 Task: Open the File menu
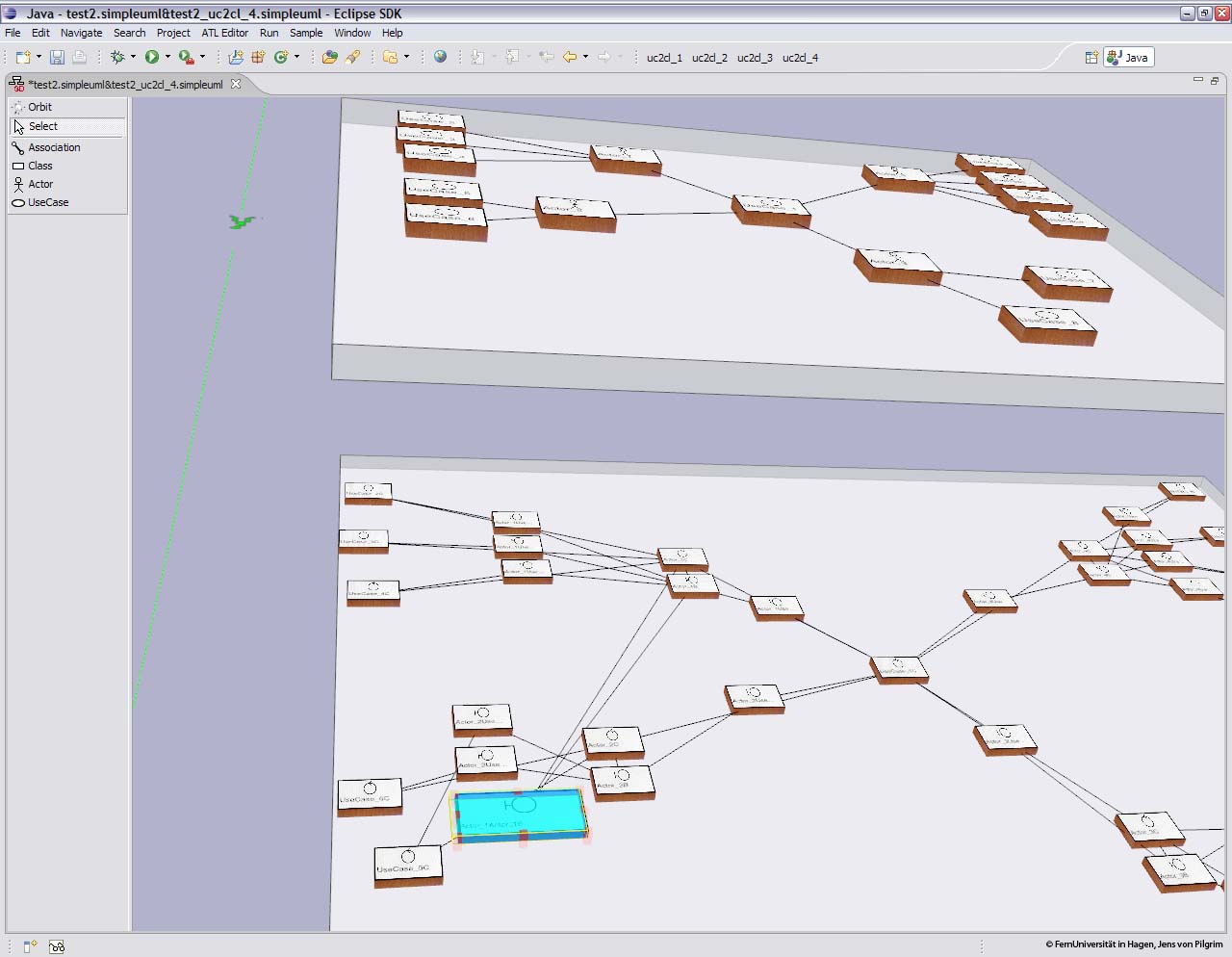tap(13, 33)
